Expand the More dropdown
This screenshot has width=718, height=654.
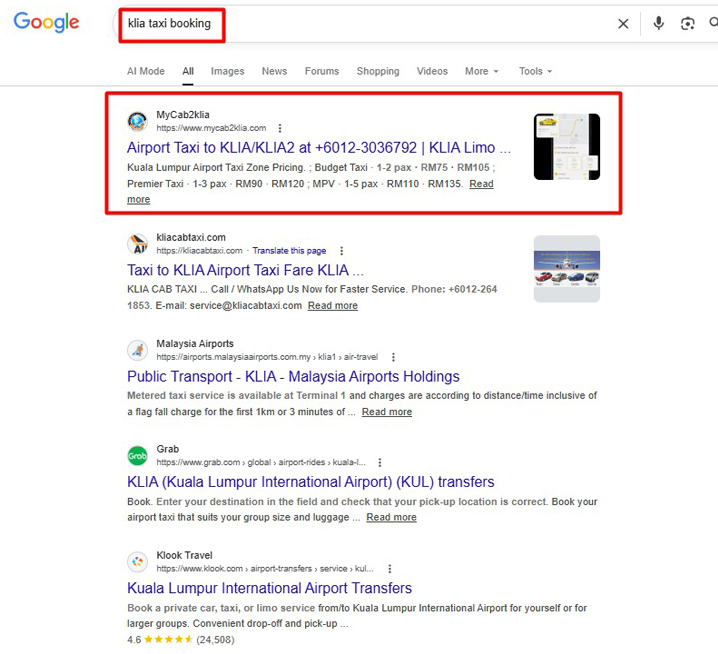(x=481, y=71)
